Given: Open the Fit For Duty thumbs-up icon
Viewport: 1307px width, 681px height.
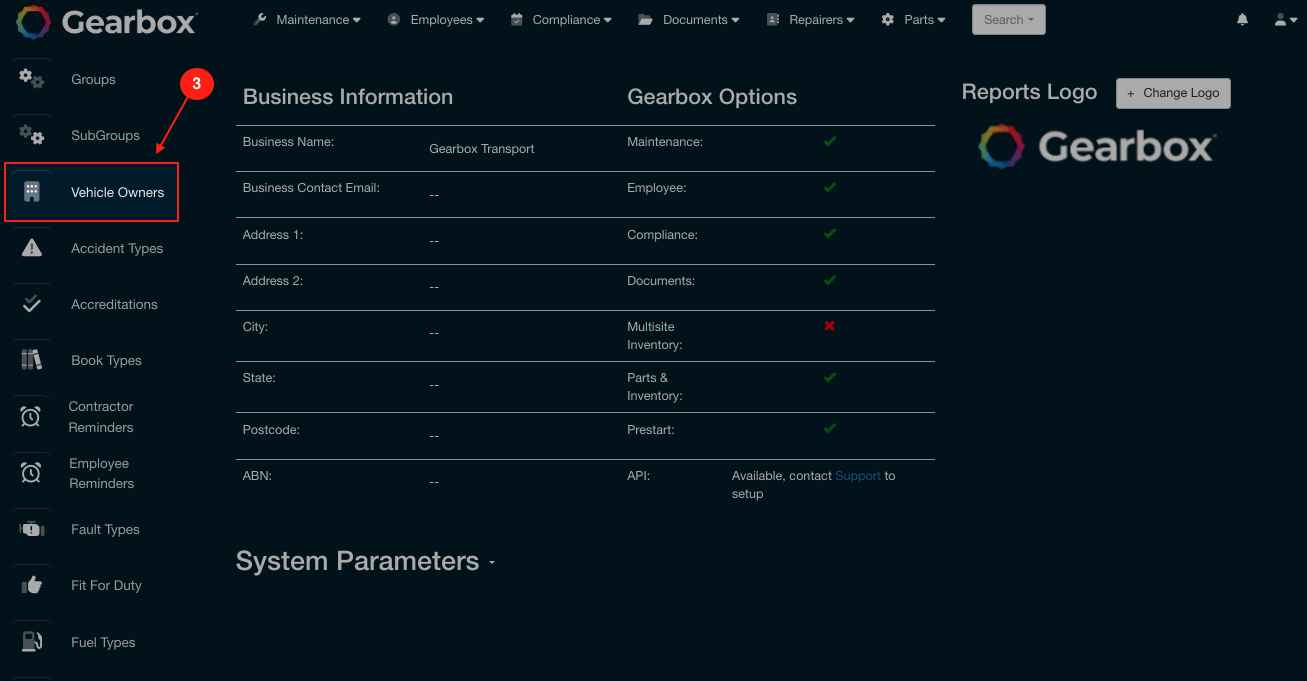Looking at the screenshot, I should (x=32, y=585).
